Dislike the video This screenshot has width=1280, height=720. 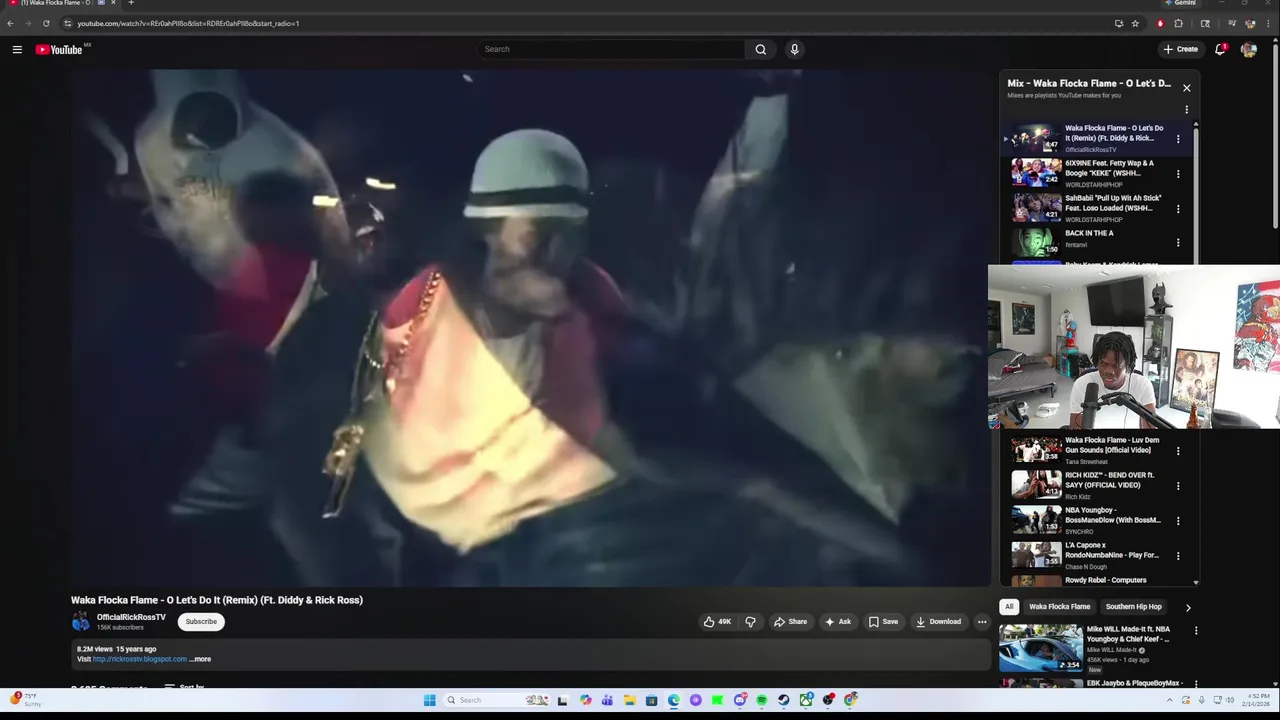[x=750, y=622]
